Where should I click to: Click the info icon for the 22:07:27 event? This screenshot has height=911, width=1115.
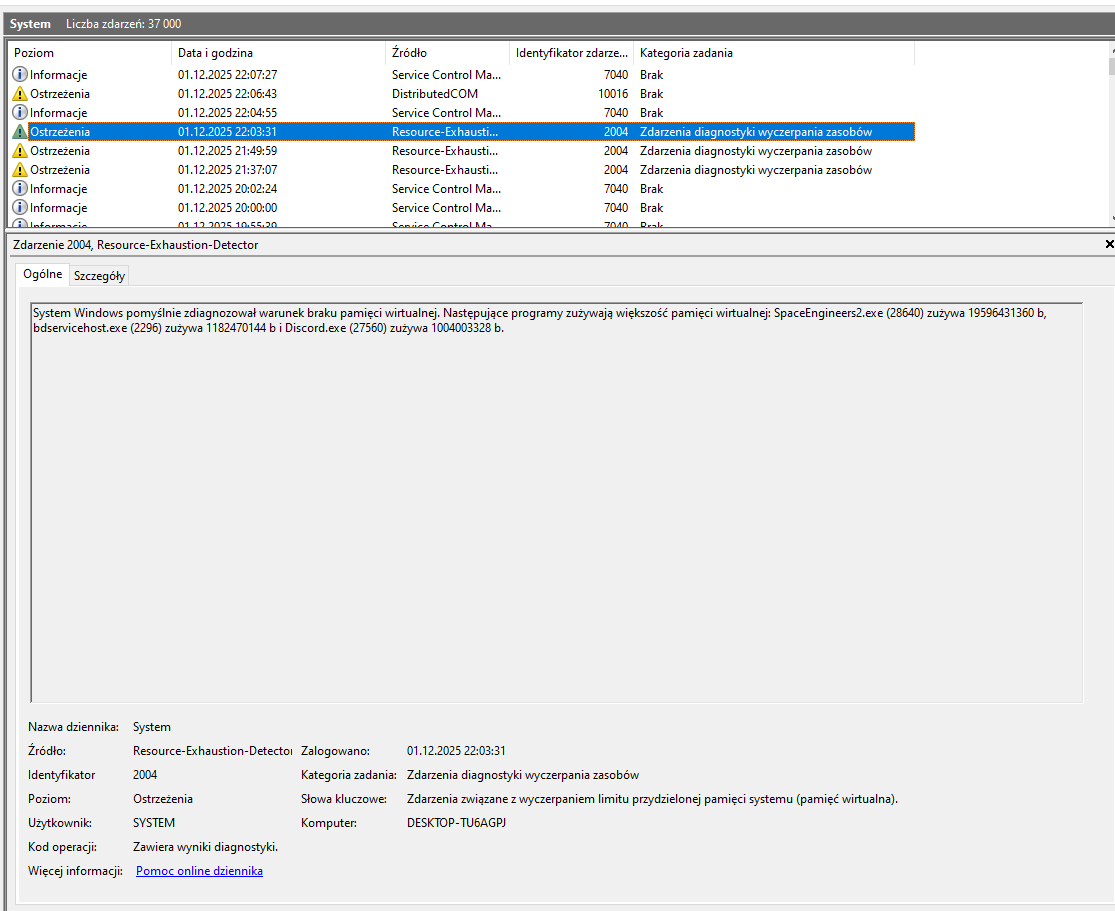pyautogui.click(x=20, y=75)
